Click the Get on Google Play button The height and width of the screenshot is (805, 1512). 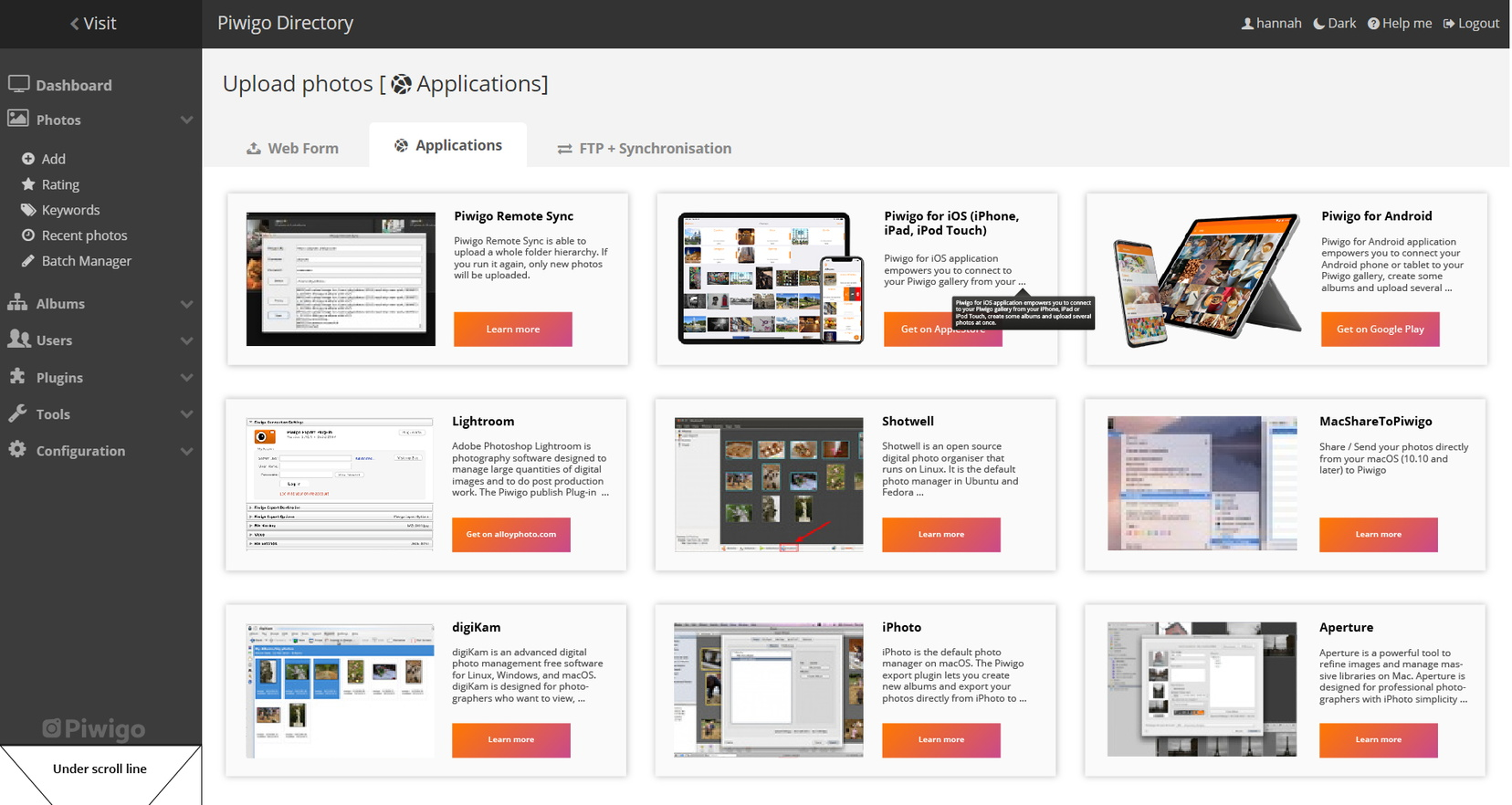coord(1380,329)
